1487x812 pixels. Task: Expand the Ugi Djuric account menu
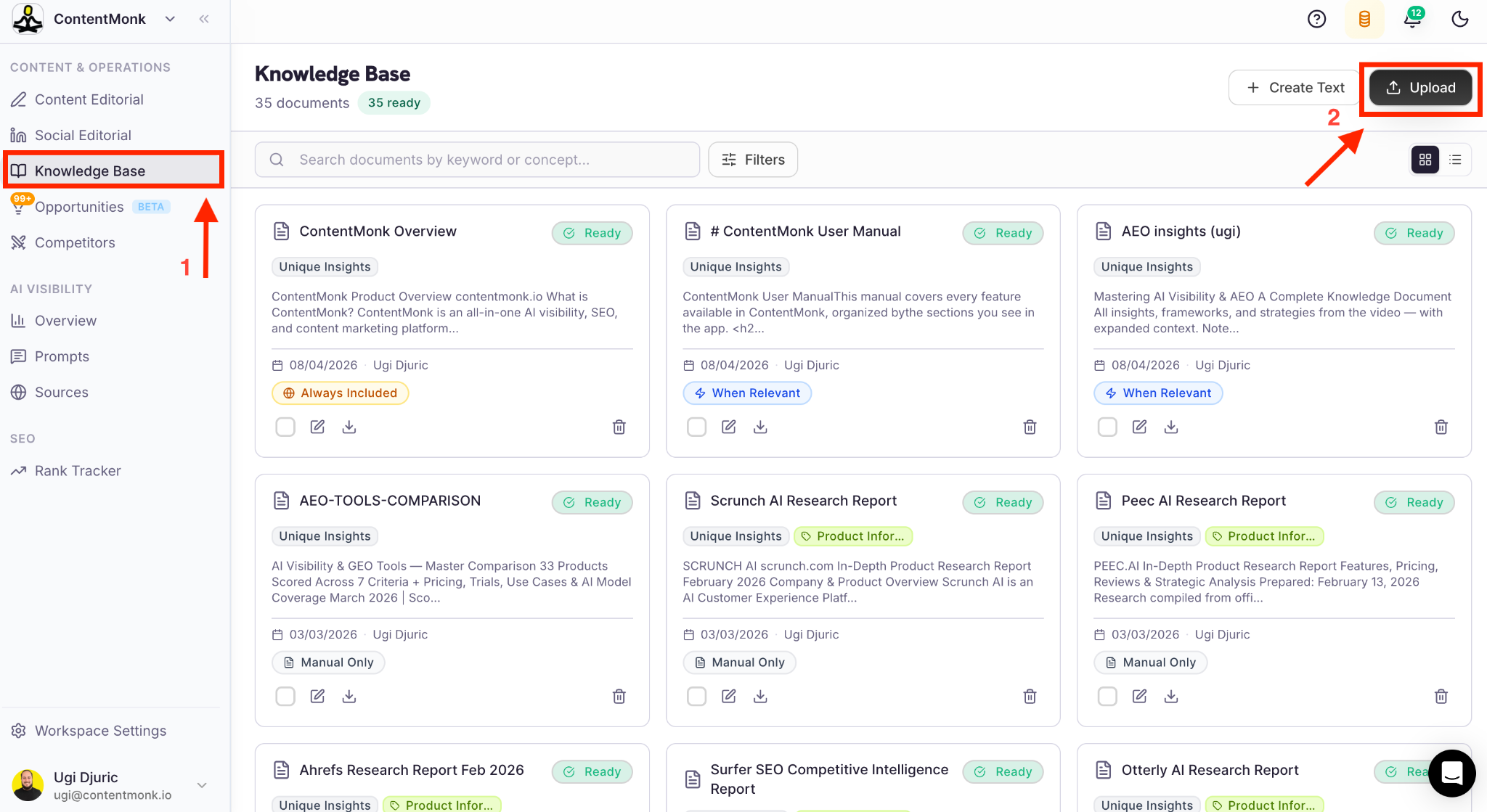click(202, 785)
